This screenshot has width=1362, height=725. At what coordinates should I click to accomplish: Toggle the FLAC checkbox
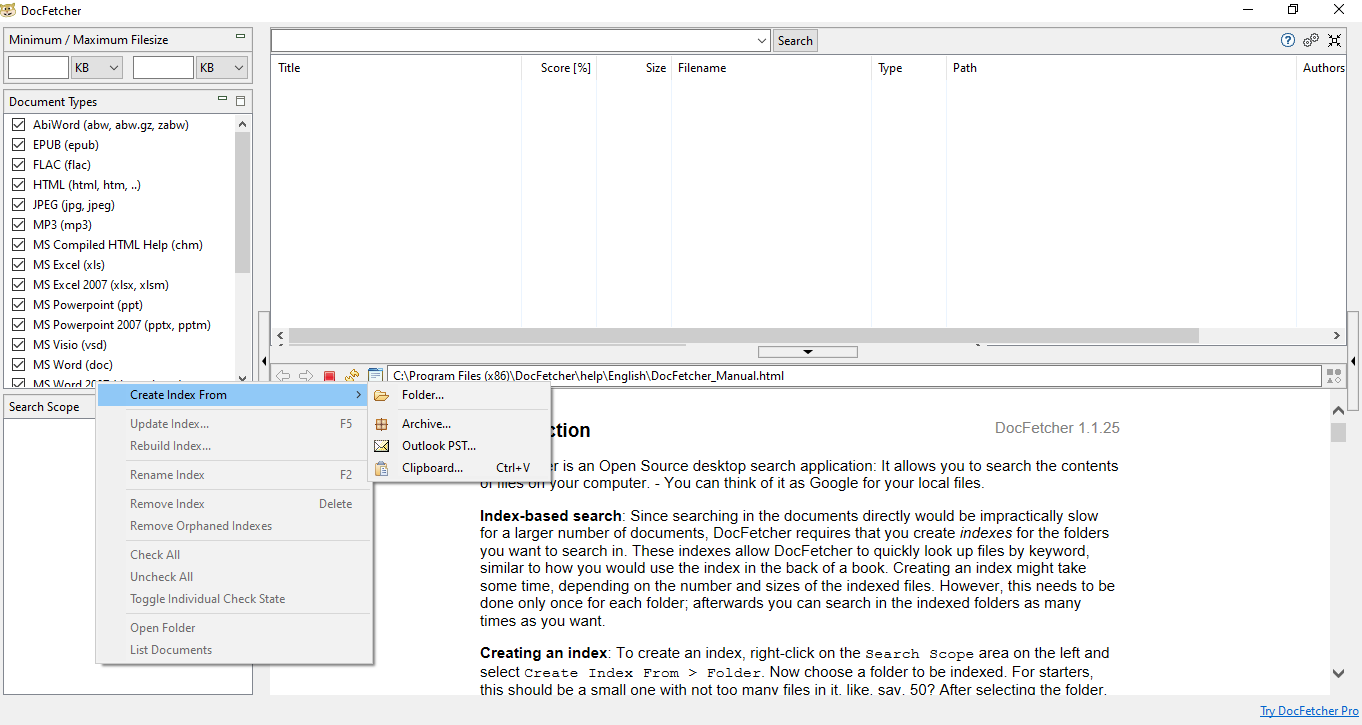coord(18,165)
